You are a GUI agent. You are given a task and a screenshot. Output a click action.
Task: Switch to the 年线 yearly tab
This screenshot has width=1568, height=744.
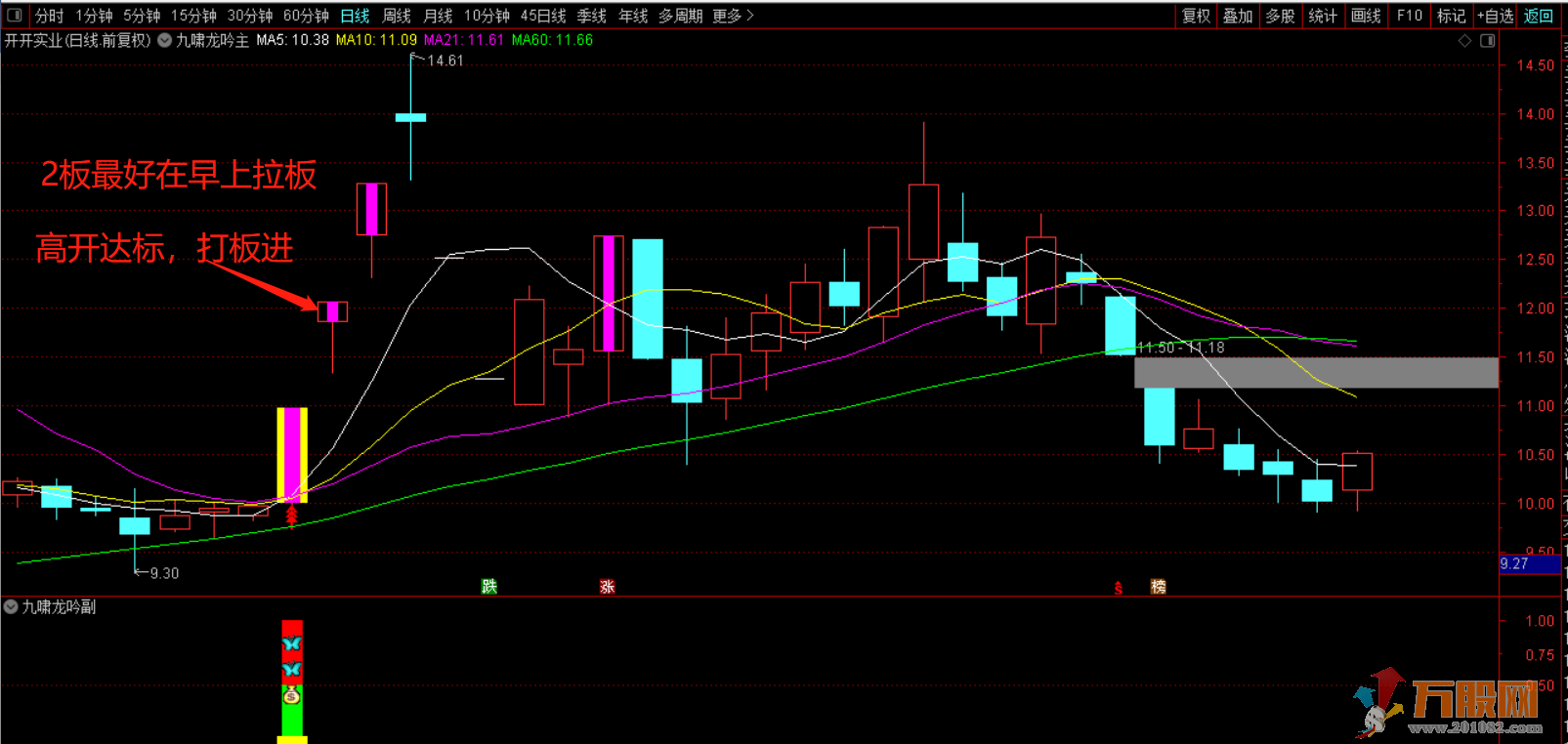[x=633, y=16]
